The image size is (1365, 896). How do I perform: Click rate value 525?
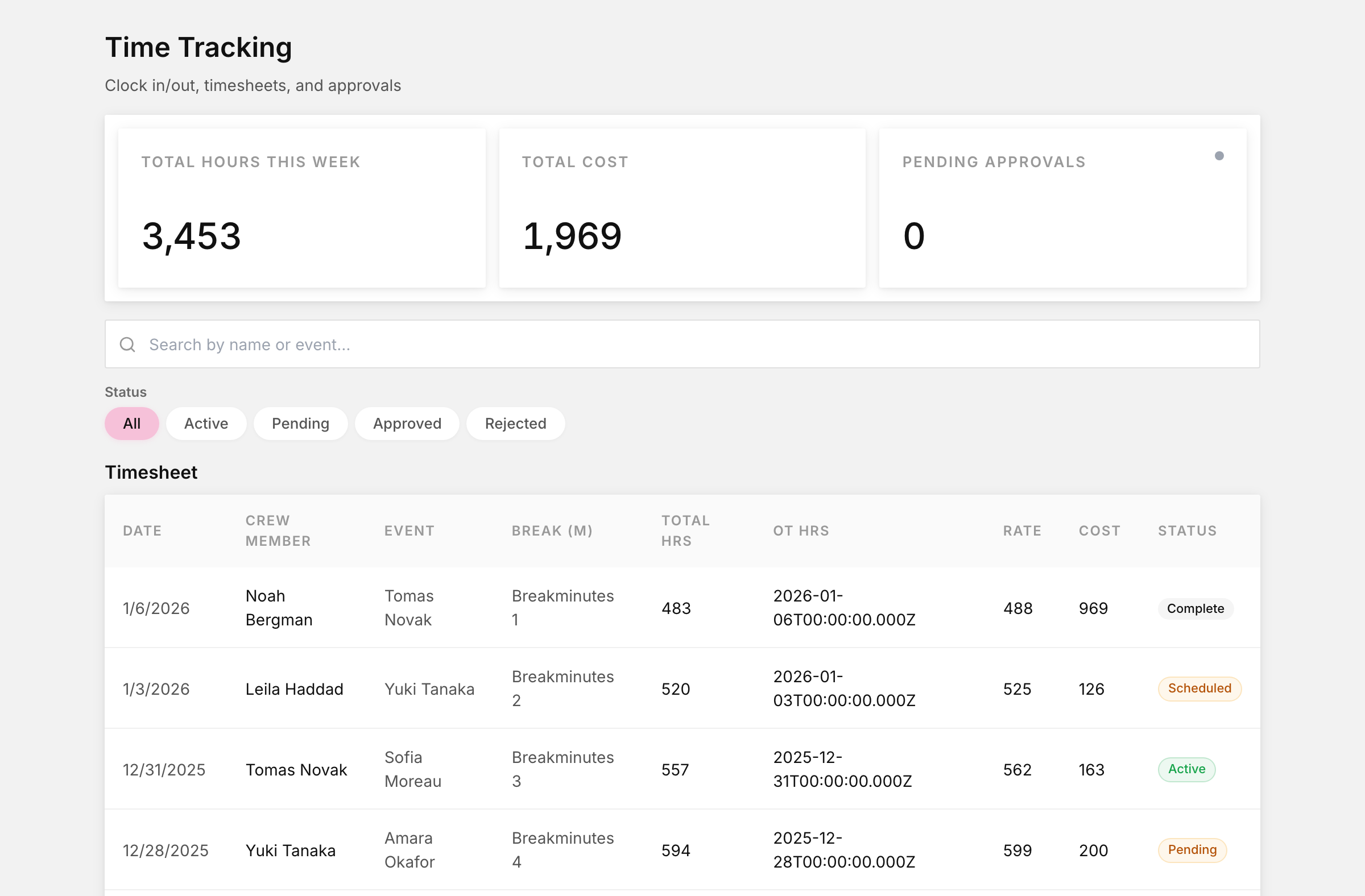[1017, 689]
